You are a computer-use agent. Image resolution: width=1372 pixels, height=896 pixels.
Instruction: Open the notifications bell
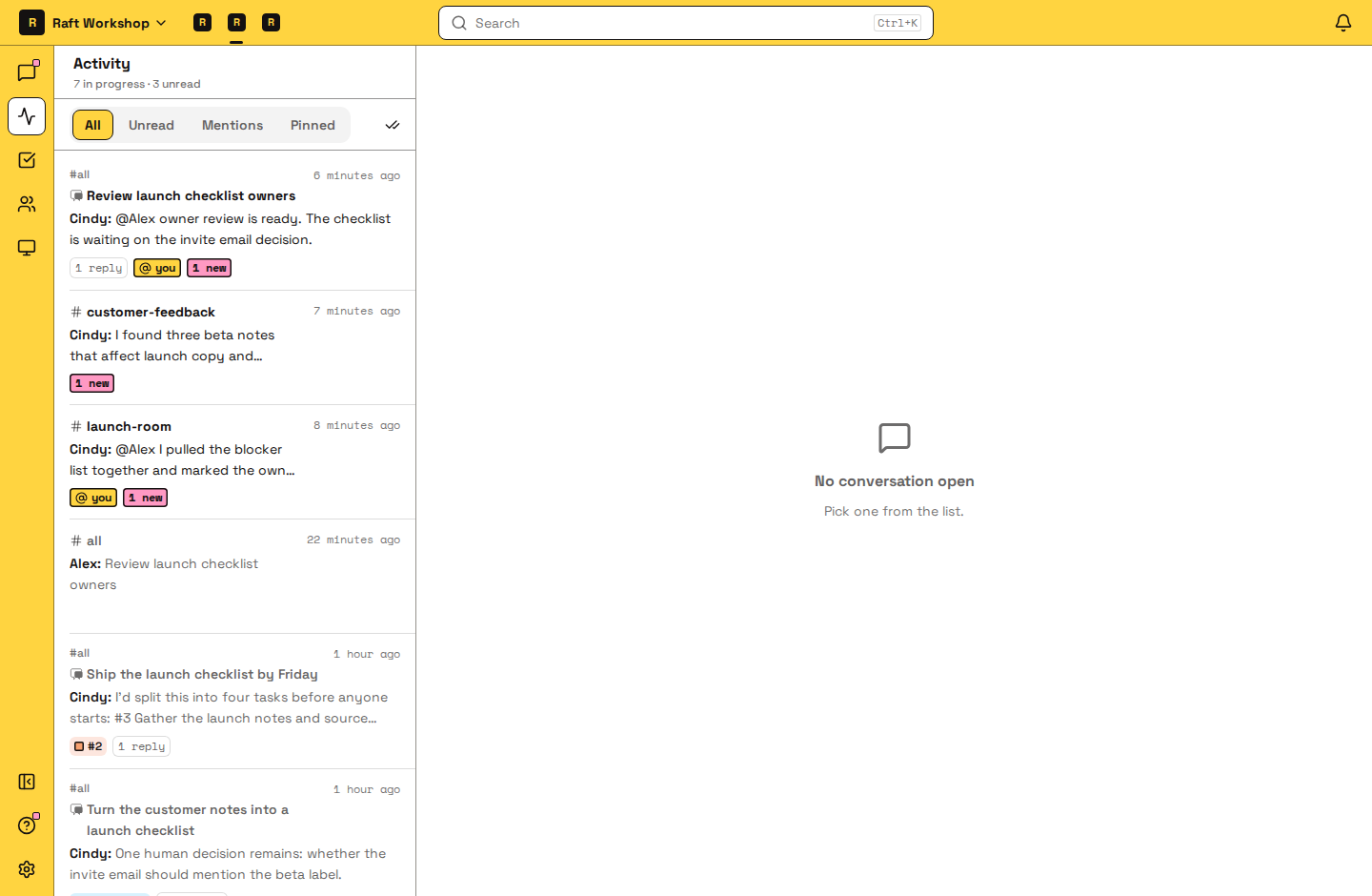[x=1343, y=23]
